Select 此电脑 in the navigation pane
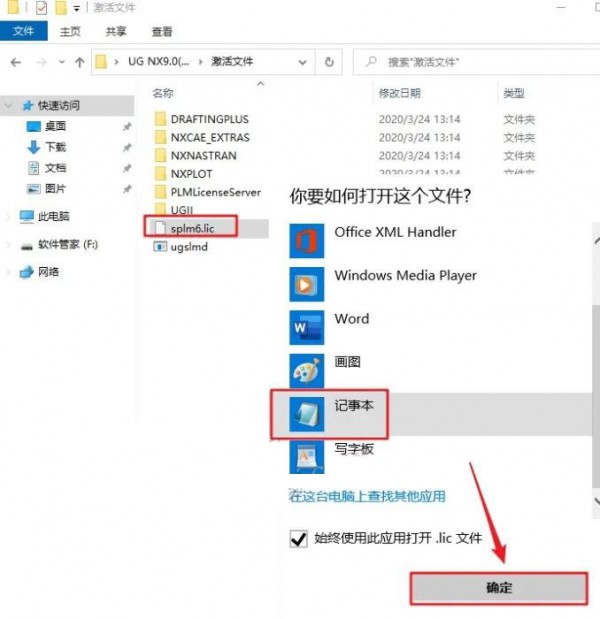600x619 pixels. pos(53,216)
